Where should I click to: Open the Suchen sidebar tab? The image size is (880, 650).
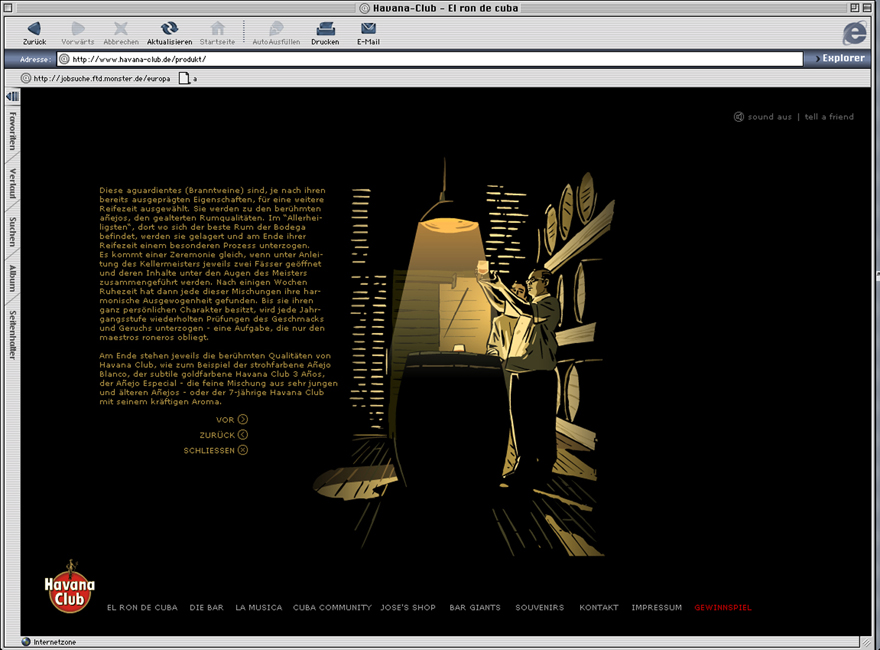tap(12, 231)
